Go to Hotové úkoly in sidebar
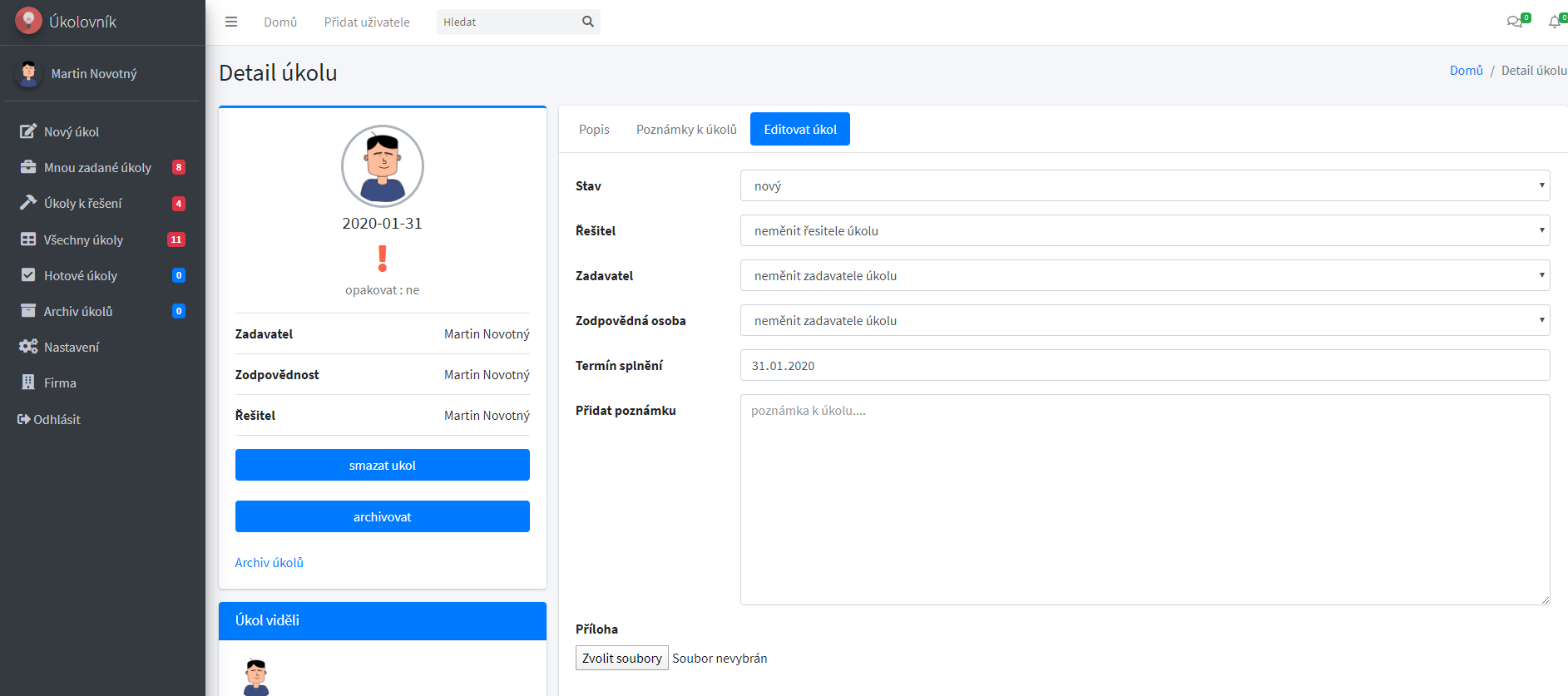This screenshot has height=696, width=1568. point(81,275)
